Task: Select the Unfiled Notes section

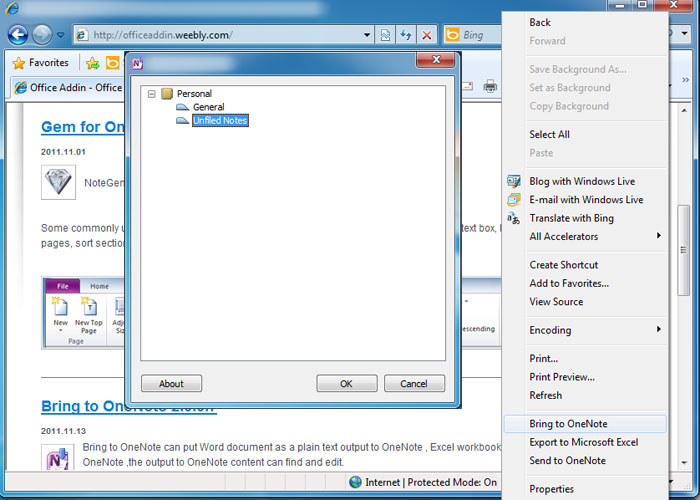Action: pyautogui.click(x=220, y=121)
